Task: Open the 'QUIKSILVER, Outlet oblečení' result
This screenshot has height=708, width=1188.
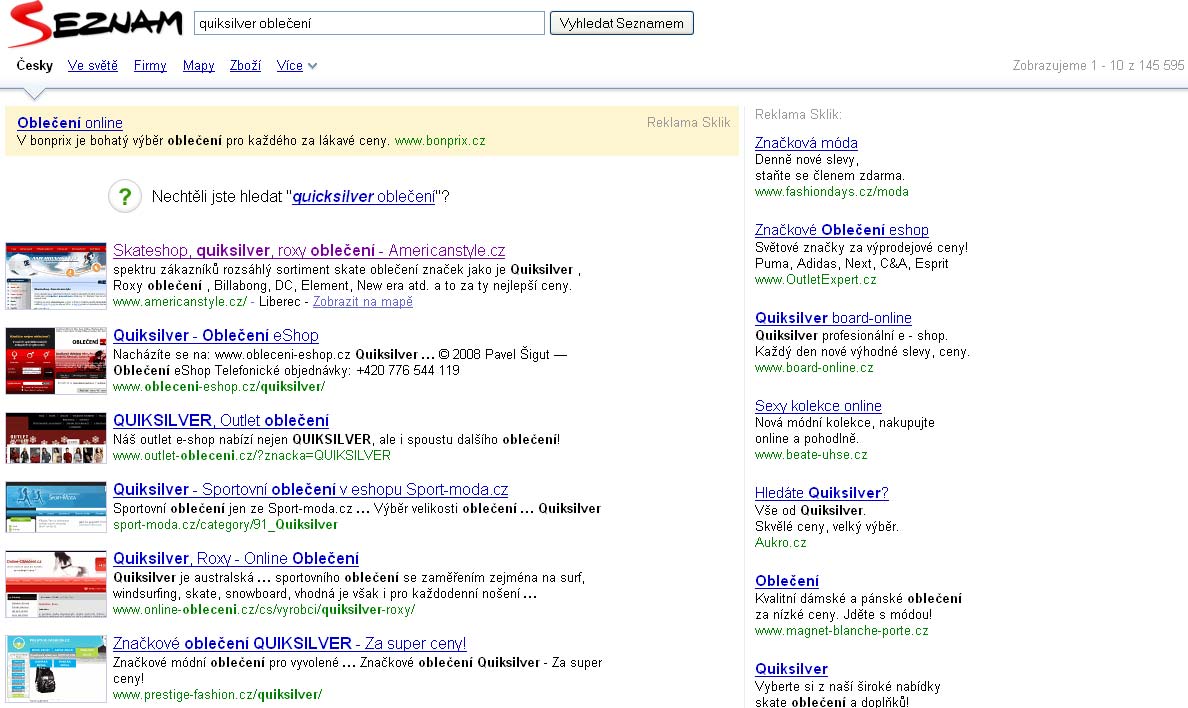Action: [x=221, y=420]
